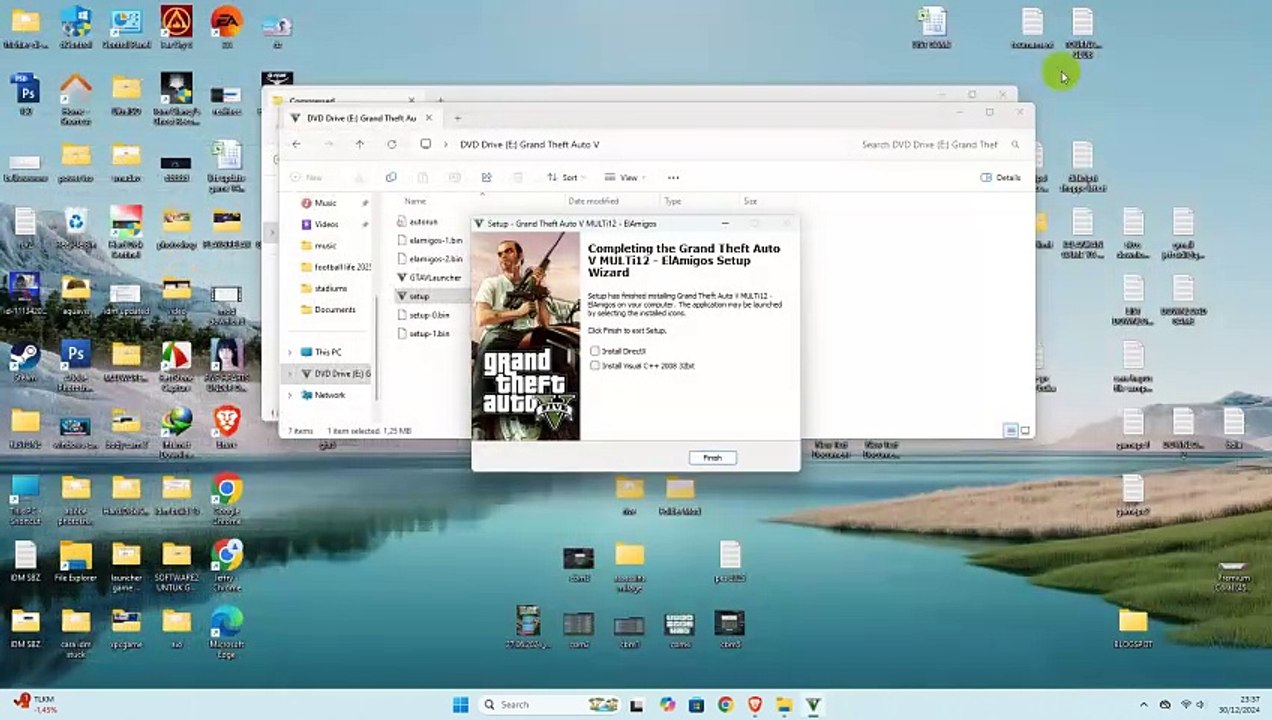The width and height of the screenshot is (1272, 720).
Task: Open the Windows Start menu
Action: pyautogui.click(x=460, y=705)
